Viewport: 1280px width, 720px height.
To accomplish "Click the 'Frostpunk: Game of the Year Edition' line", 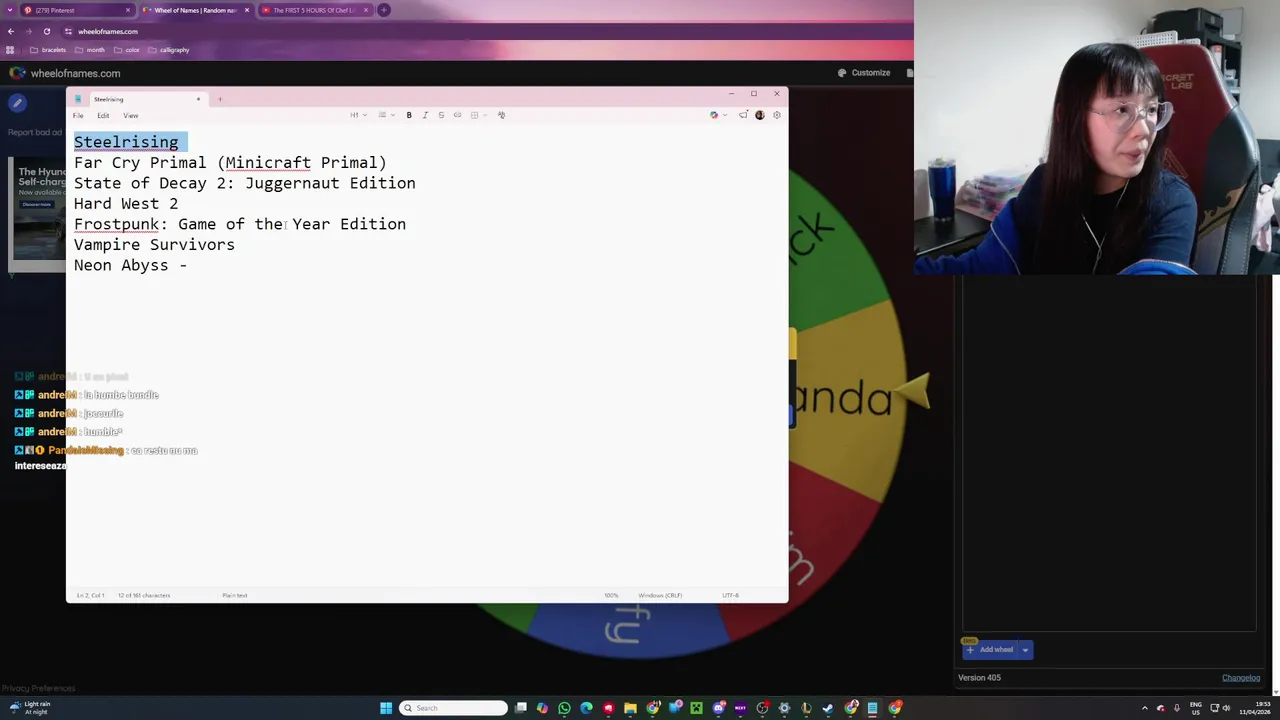I will tap(240, 224).
